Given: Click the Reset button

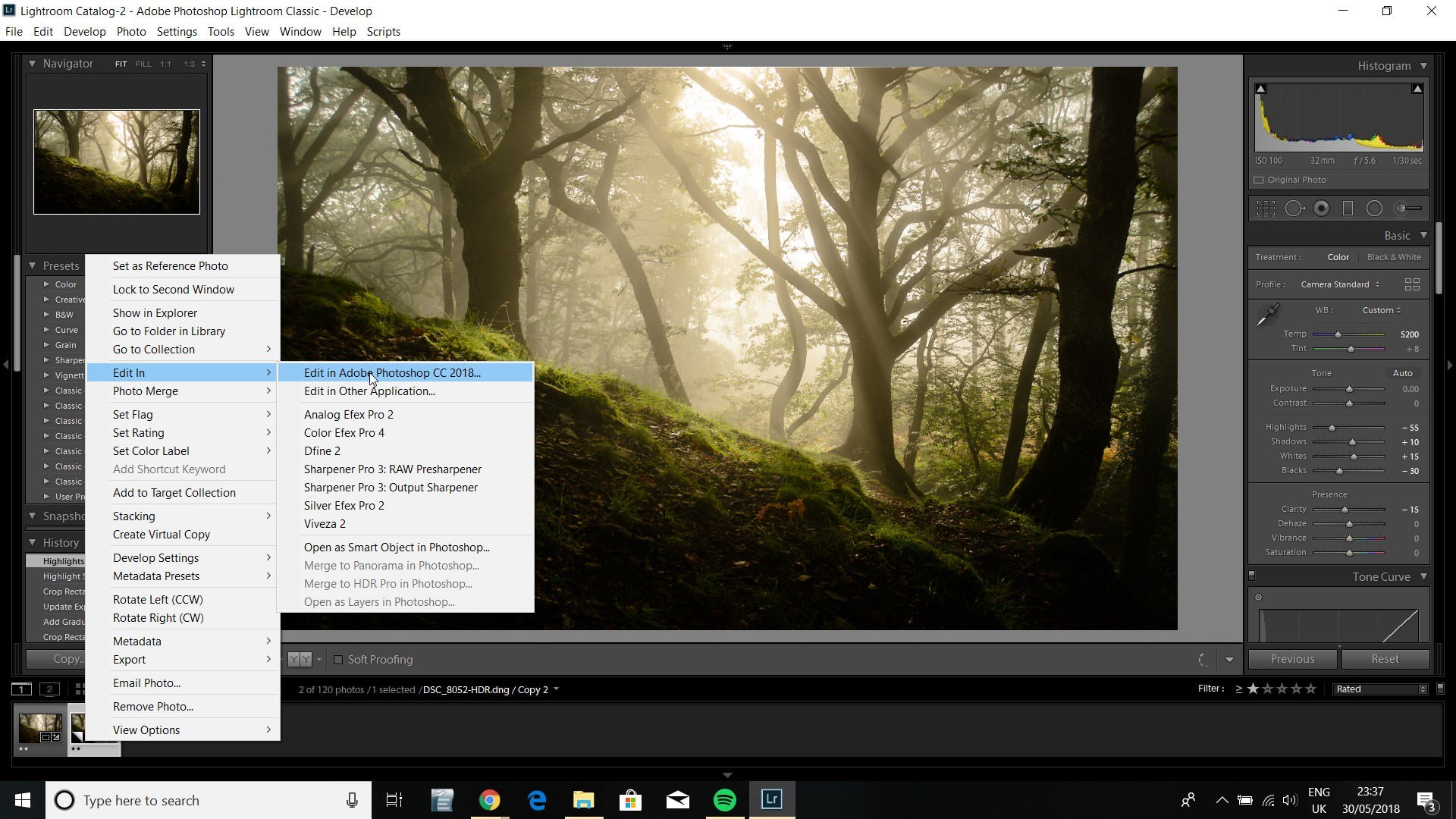Looking at the screenshot, I should click(x=1385, y=658).
